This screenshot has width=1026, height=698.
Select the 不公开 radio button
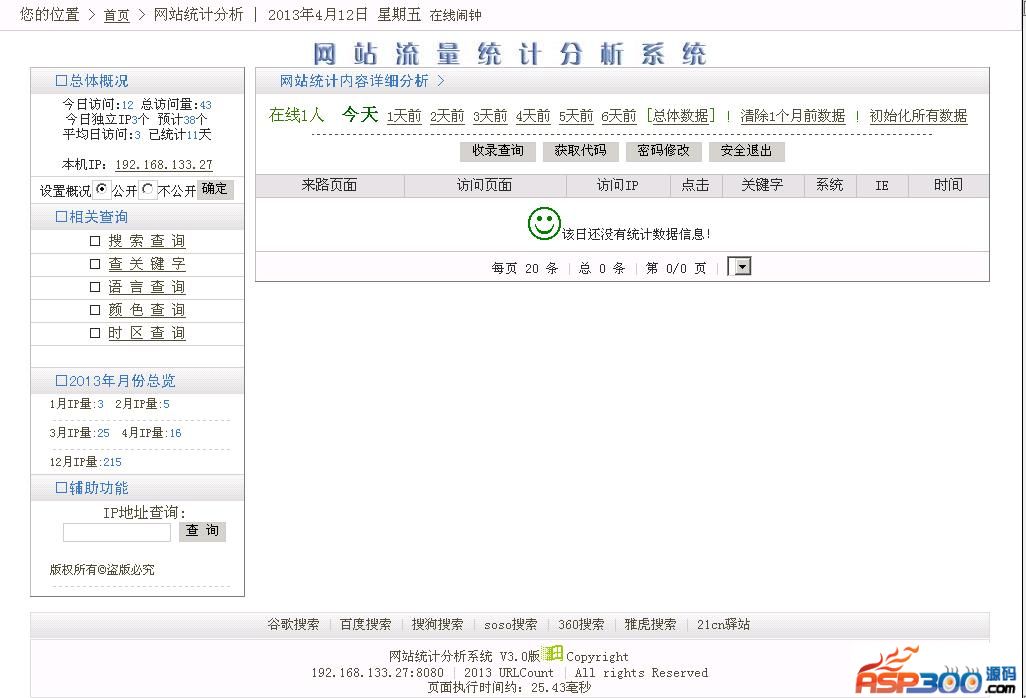click(x=148, y=189)
